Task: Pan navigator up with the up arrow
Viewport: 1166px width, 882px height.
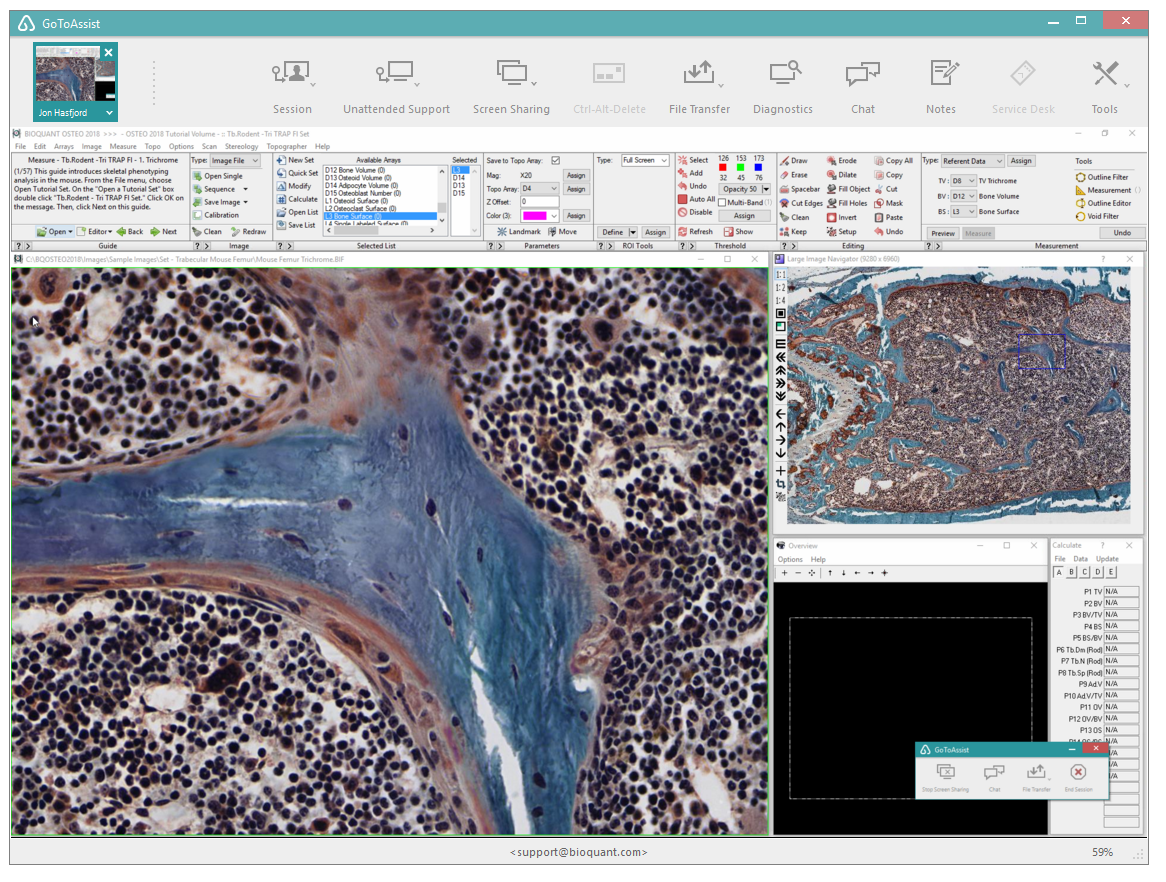Action: pyautogui.click(x=781, y=427)
